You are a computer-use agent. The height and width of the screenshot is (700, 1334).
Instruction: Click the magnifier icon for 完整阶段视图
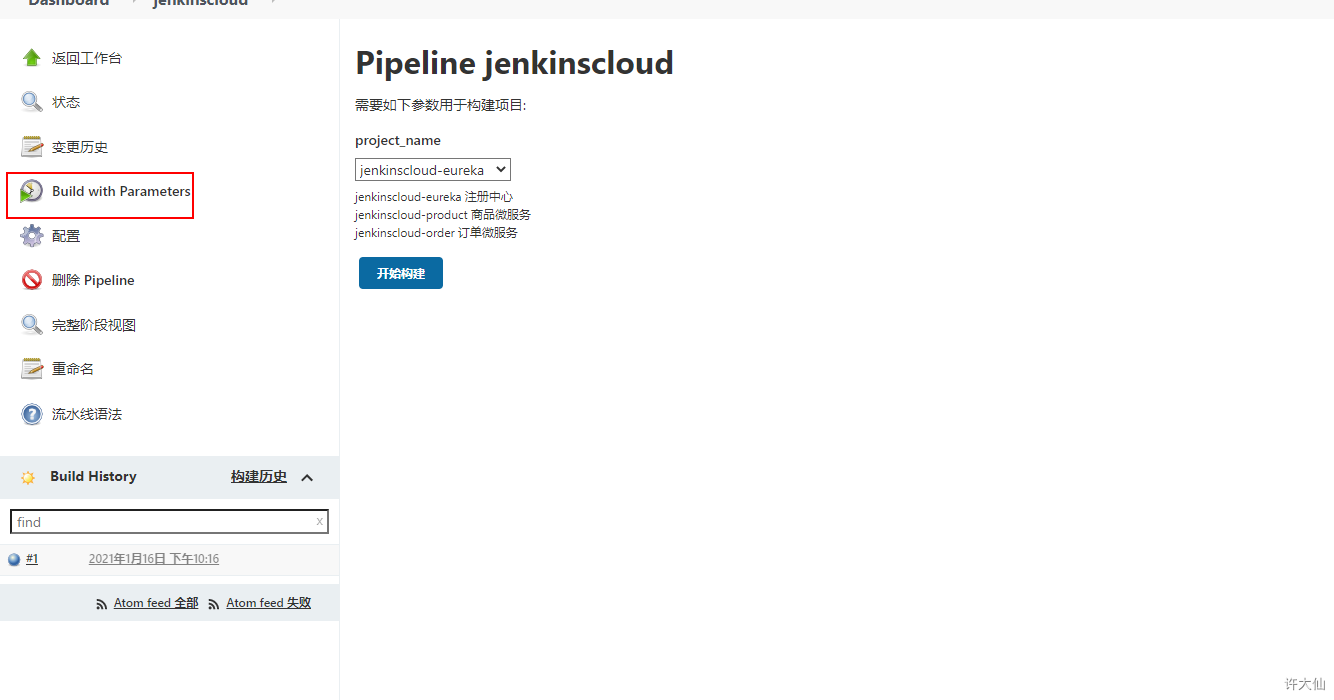(x=32, y=325)
